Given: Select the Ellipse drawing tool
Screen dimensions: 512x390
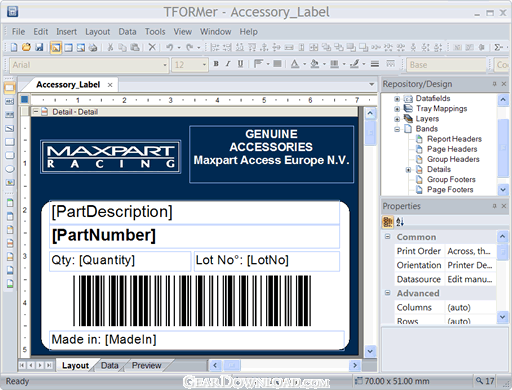Looking at the screenshot, I should 9,169.
